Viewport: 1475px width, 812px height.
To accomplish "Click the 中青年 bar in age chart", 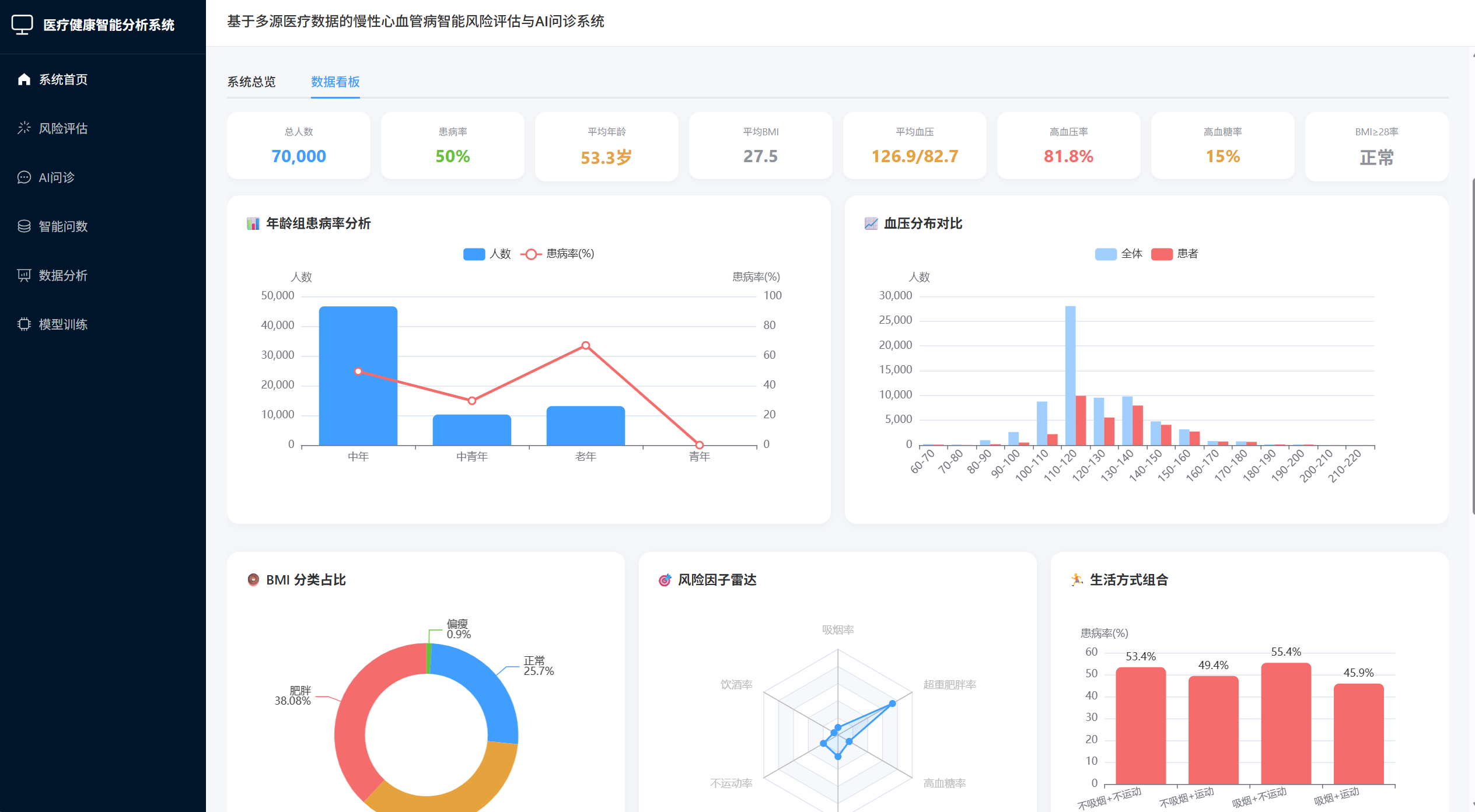I will [x=472, y=430].
